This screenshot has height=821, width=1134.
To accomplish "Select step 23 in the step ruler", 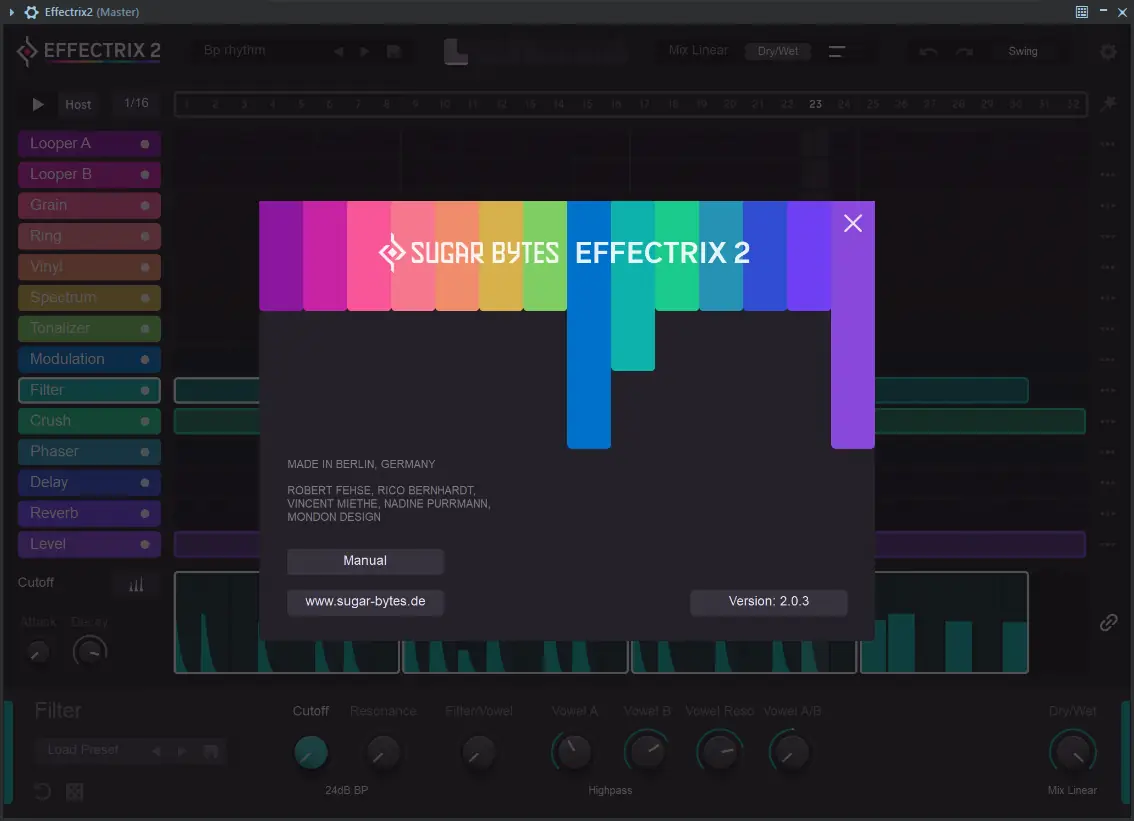I will click(815, 104).
